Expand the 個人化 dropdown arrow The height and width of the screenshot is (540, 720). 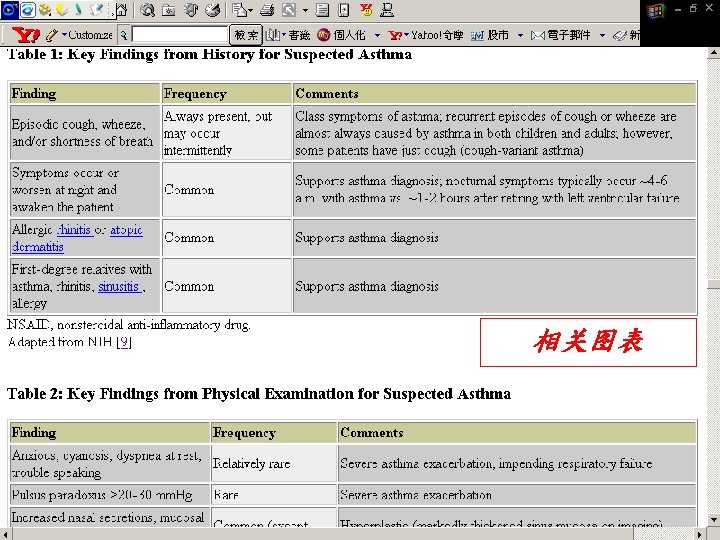[377, 35]
